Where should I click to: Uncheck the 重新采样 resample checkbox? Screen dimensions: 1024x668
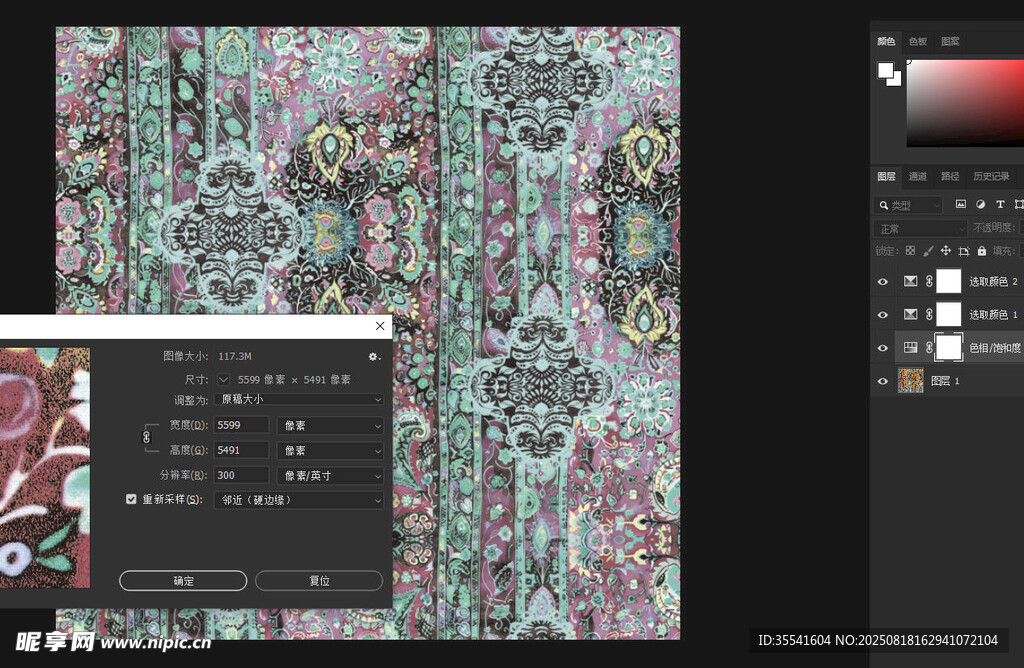coord(131,499)
